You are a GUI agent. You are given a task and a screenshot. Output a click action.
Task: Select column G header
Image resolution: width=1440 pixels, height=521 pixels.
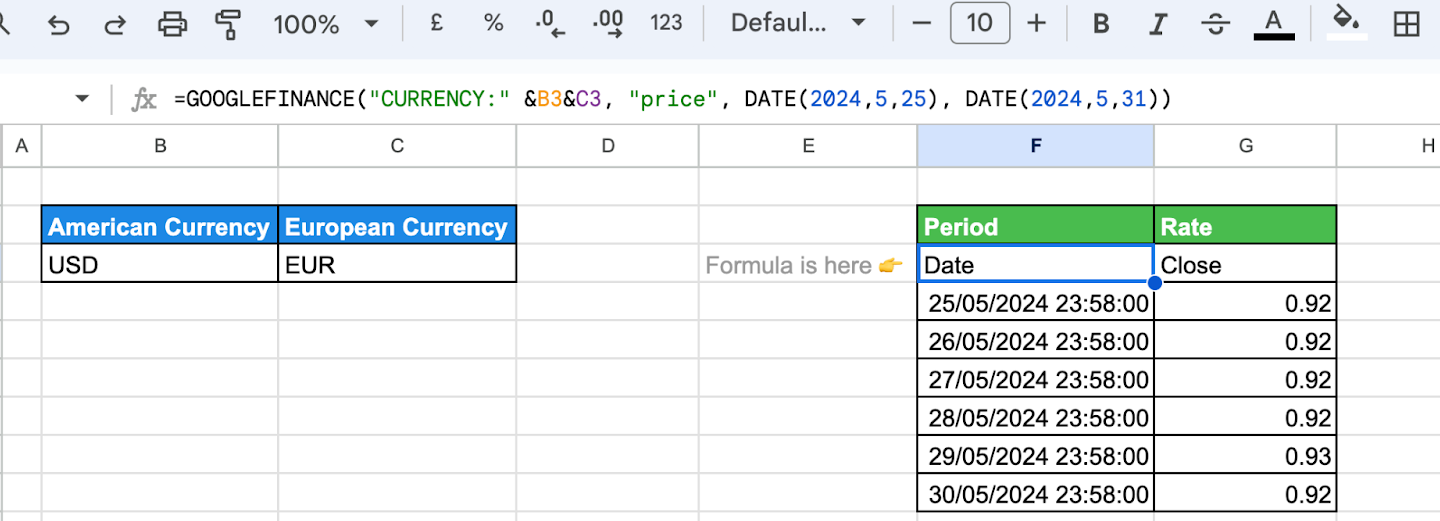1246,146
